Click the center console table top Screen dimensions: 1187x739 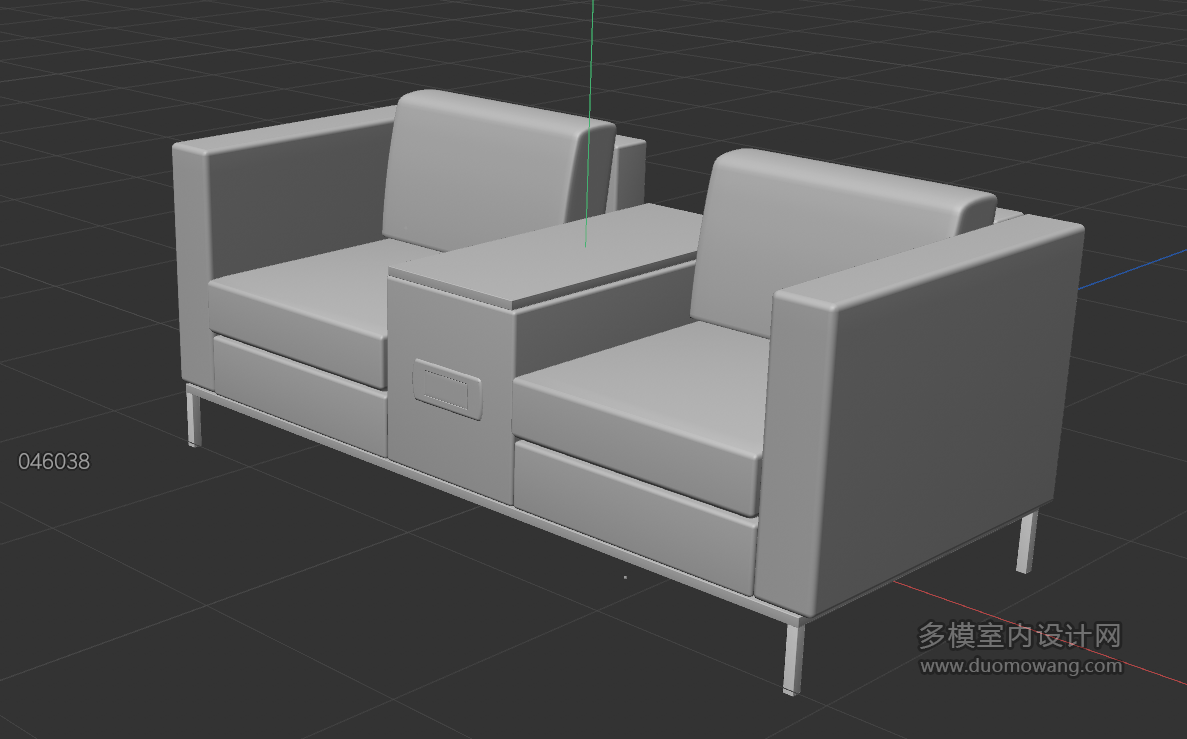tap(547, 254)
